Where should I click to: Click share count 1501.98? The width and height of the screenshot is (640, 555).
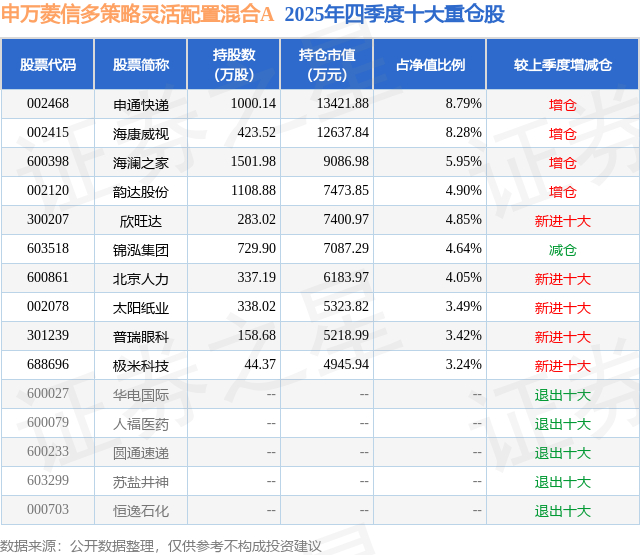point(253,162)
